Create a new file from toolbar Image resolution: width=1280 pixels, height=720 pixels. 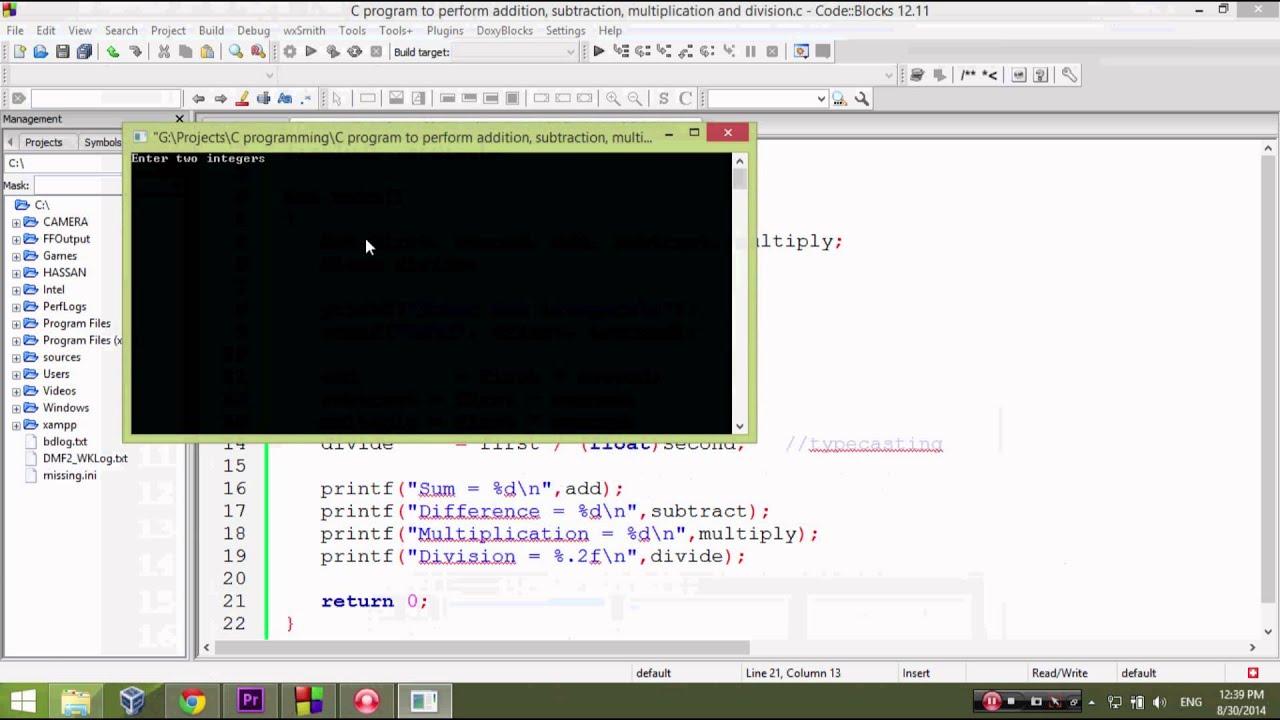(19, 52)
